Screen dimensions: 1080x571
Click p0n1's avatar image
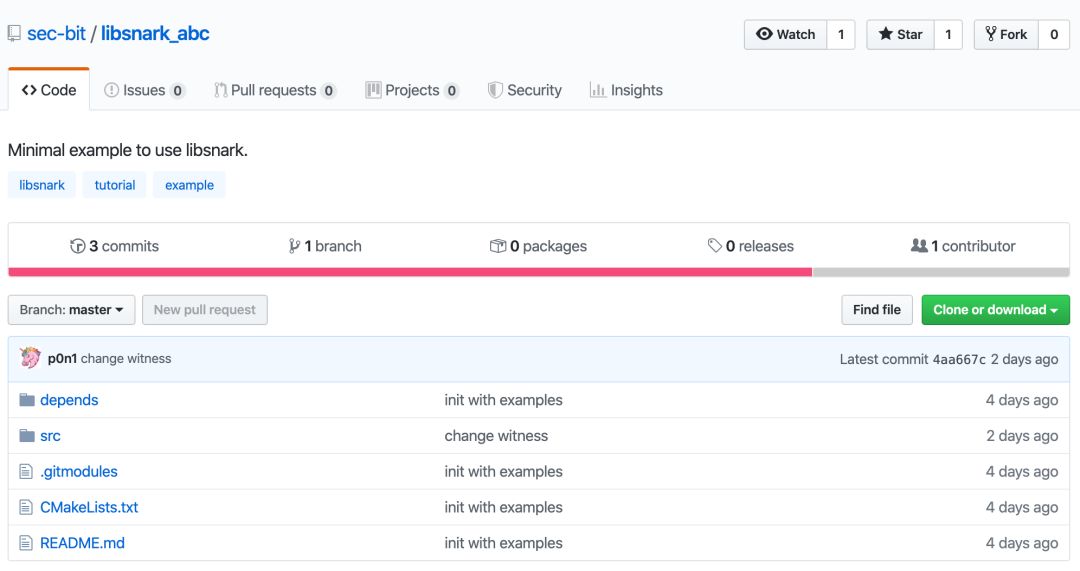pos(30,358)
